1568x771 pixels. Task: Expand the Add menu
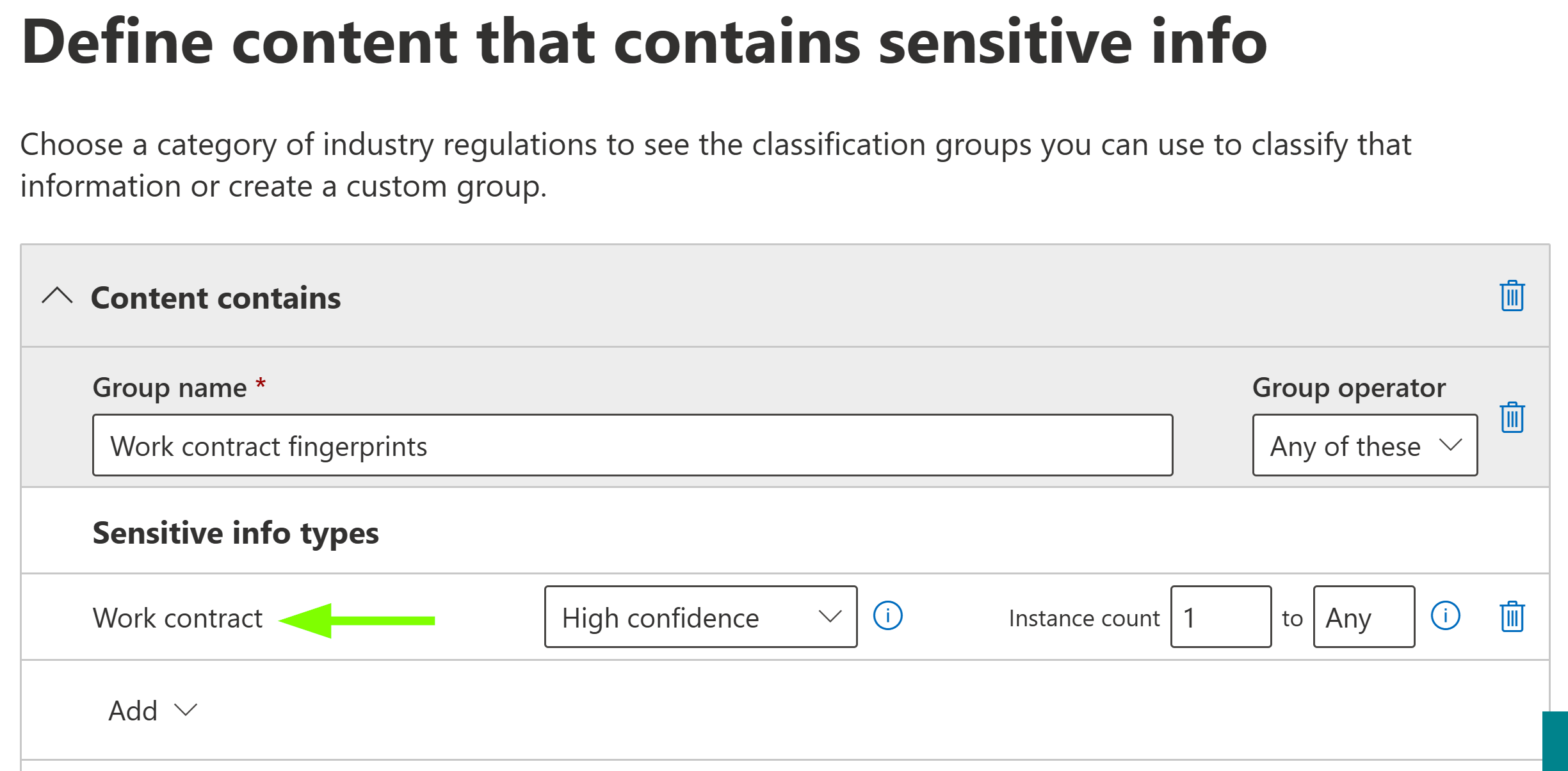click(152, 710)
